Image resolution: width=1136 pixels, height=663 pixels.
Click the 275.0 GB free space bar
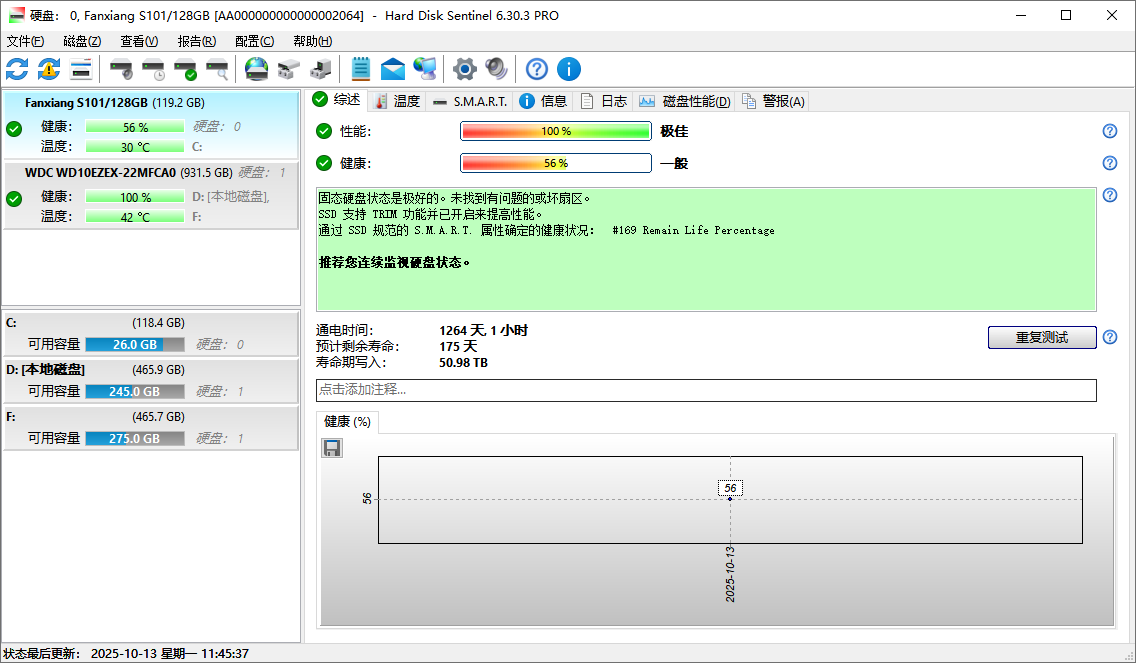point(135,438)
